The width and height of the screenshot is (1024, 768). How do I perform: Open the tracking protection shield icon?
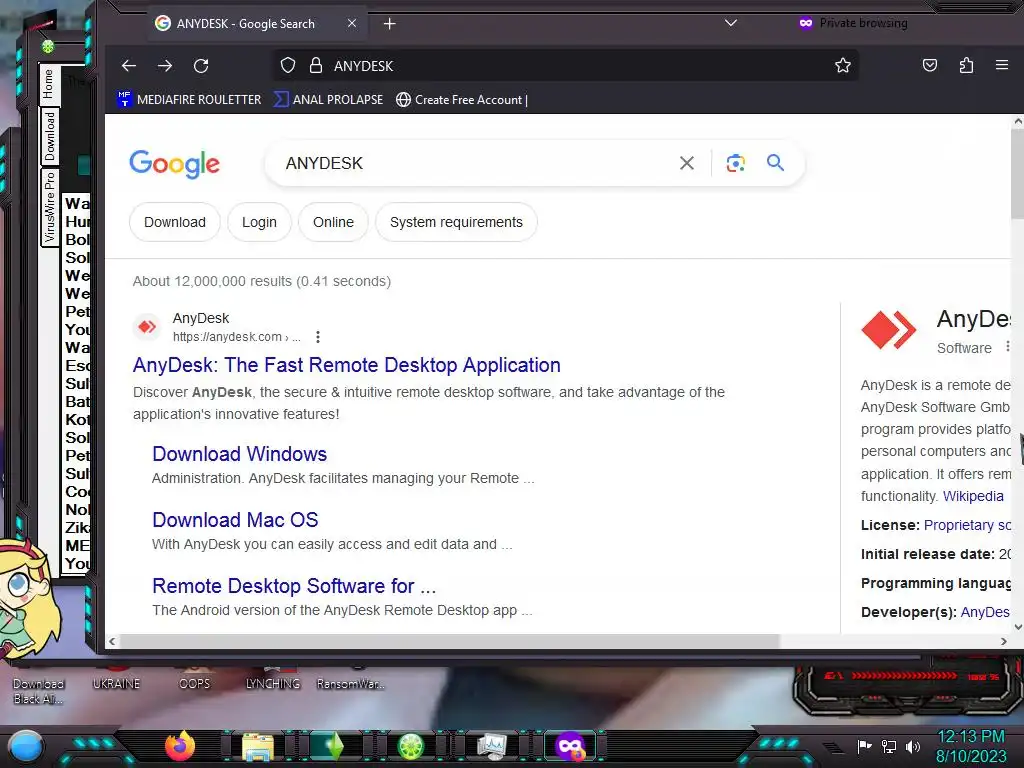(288, 66)
